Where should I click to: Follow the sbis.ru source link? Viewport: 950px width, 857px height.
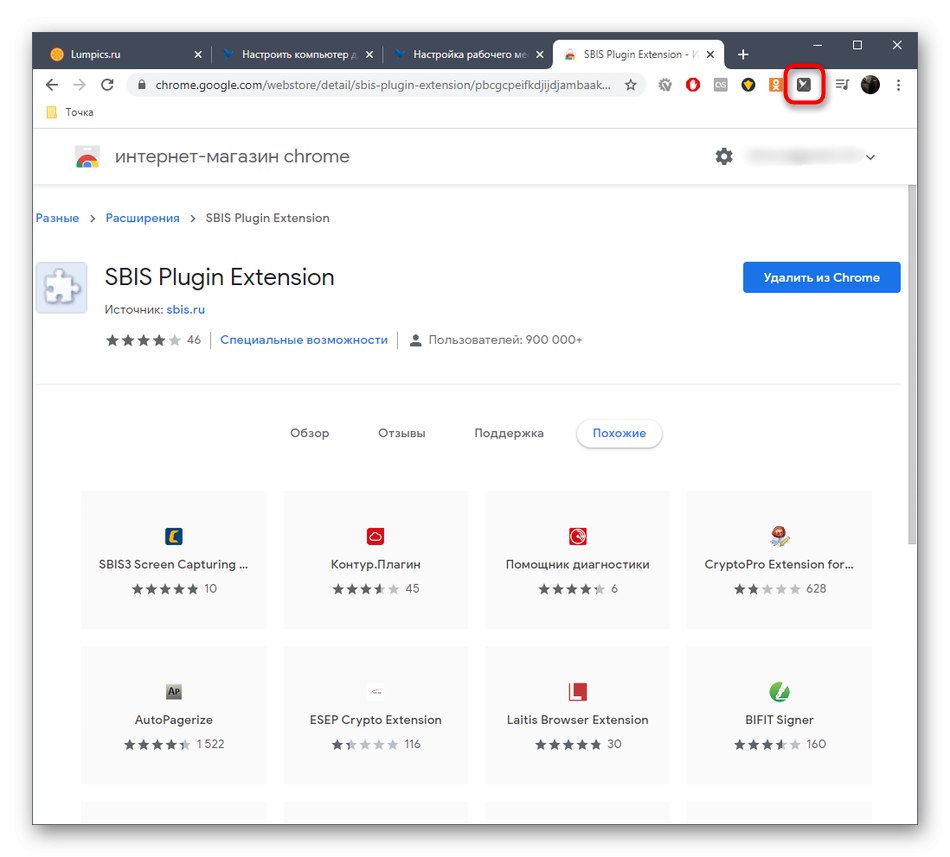[x=185, y=309]
